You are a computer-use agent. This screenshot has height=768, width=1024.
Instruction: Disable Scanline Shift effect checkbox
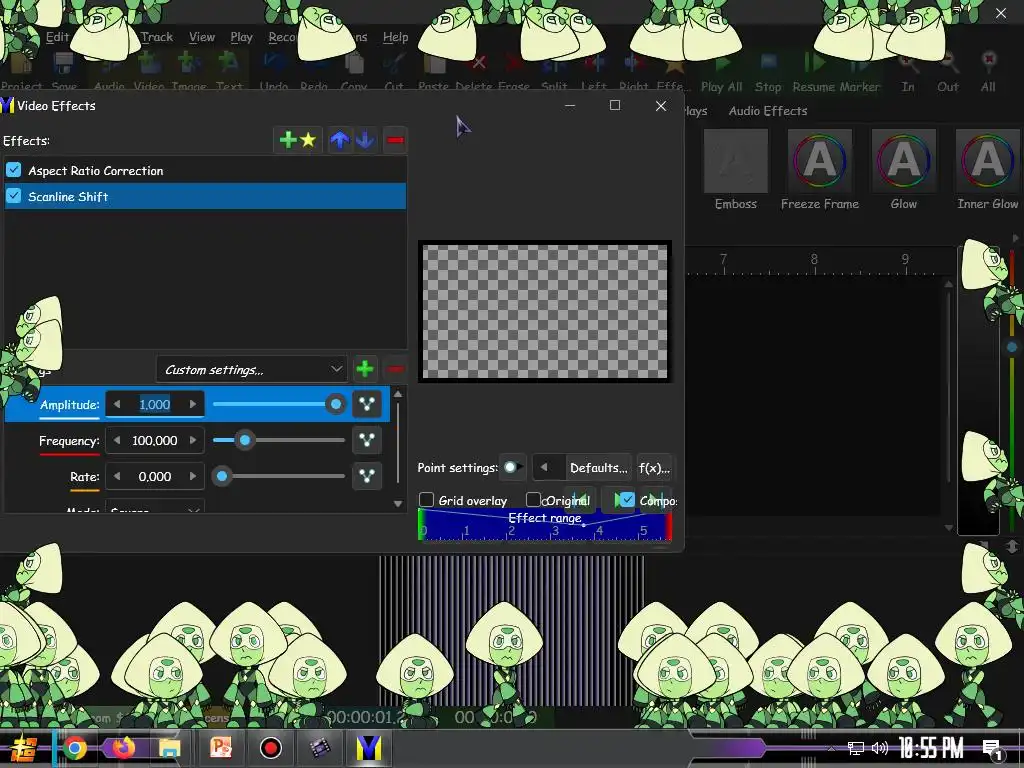click(x=14, y=196)
